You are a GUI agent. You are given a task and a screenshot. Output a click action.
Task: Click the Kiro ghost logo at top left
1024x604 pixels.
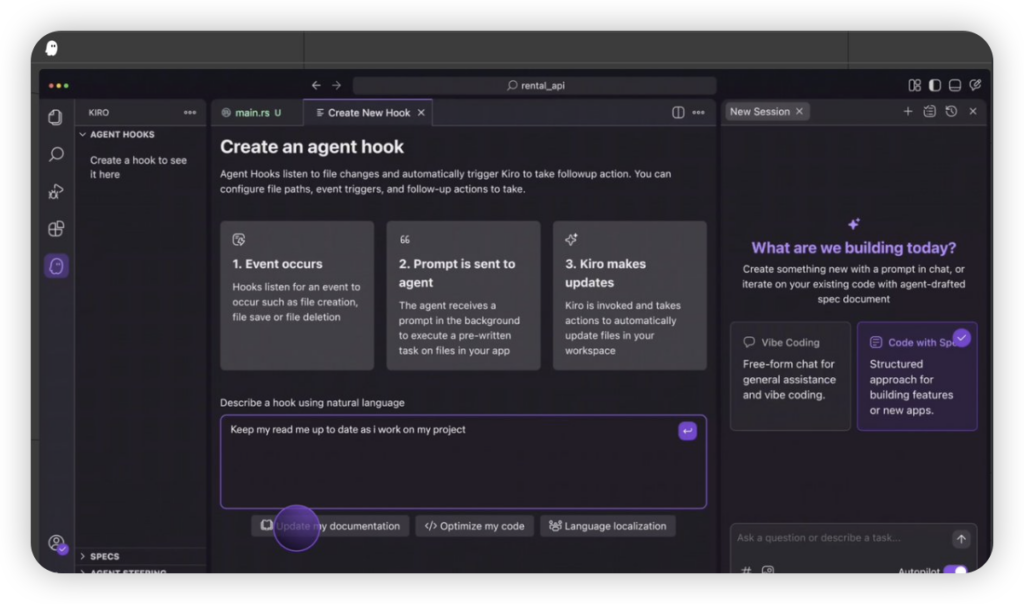pyautogui.click(x=52, y=48)
